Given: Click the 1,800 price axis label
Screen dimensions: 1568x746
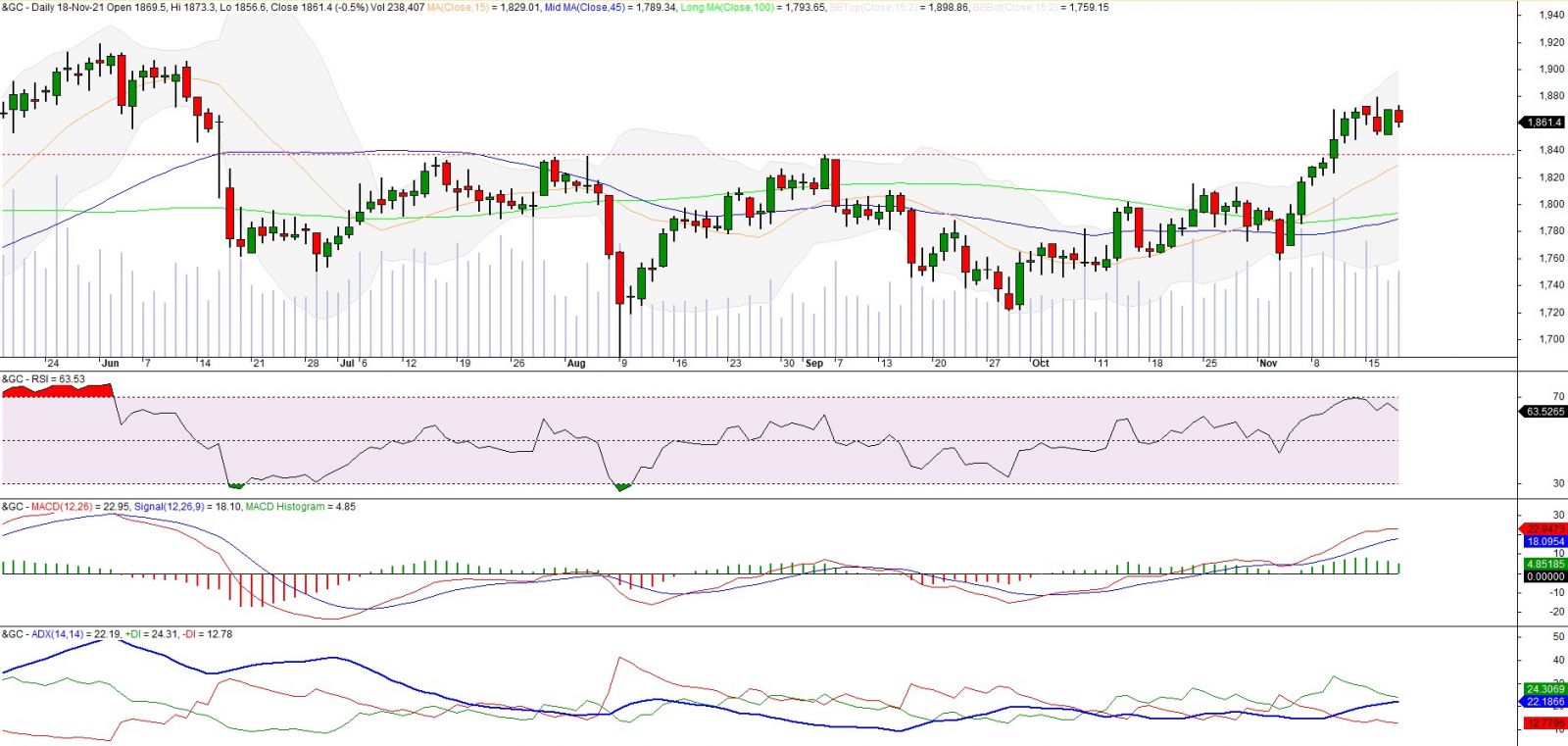Looking at the screenshot, I should pos(1551,204).
